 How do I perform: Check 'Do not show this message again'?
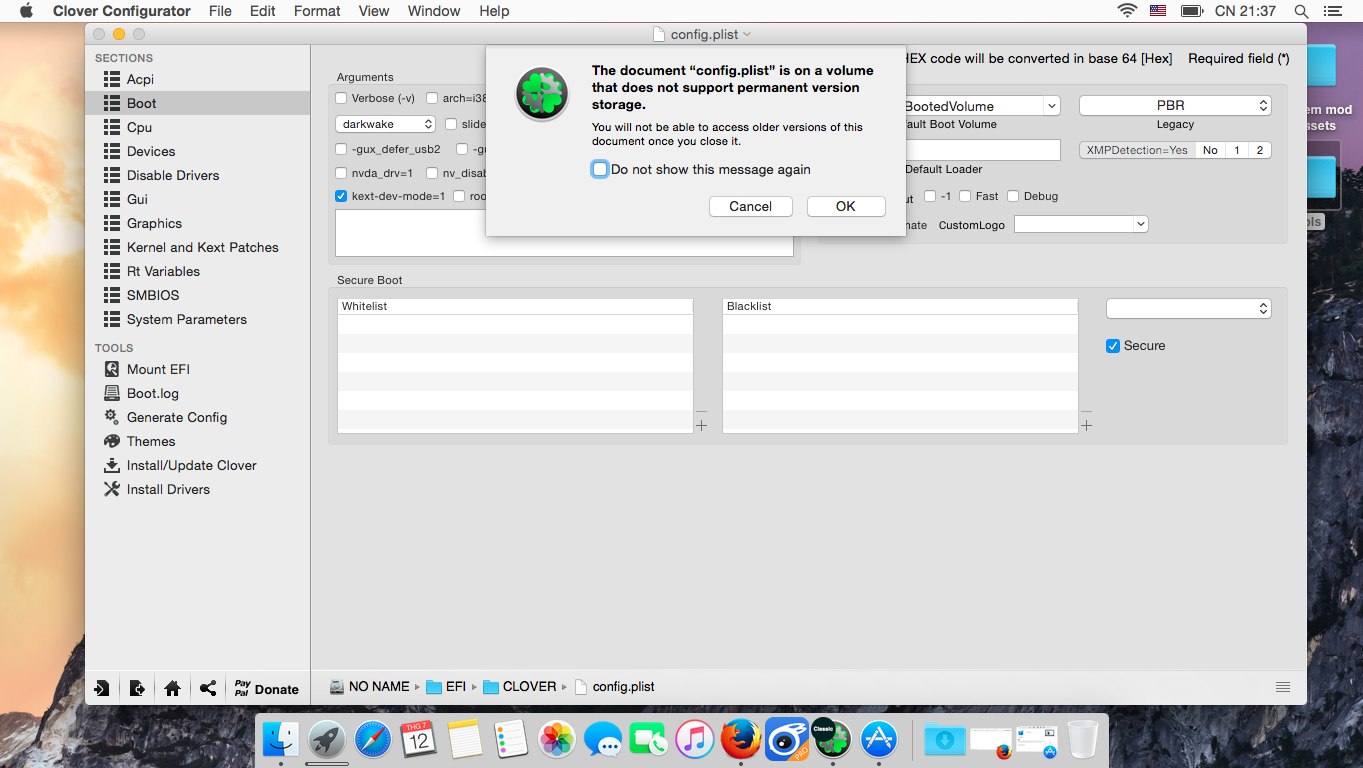[600, 169]
